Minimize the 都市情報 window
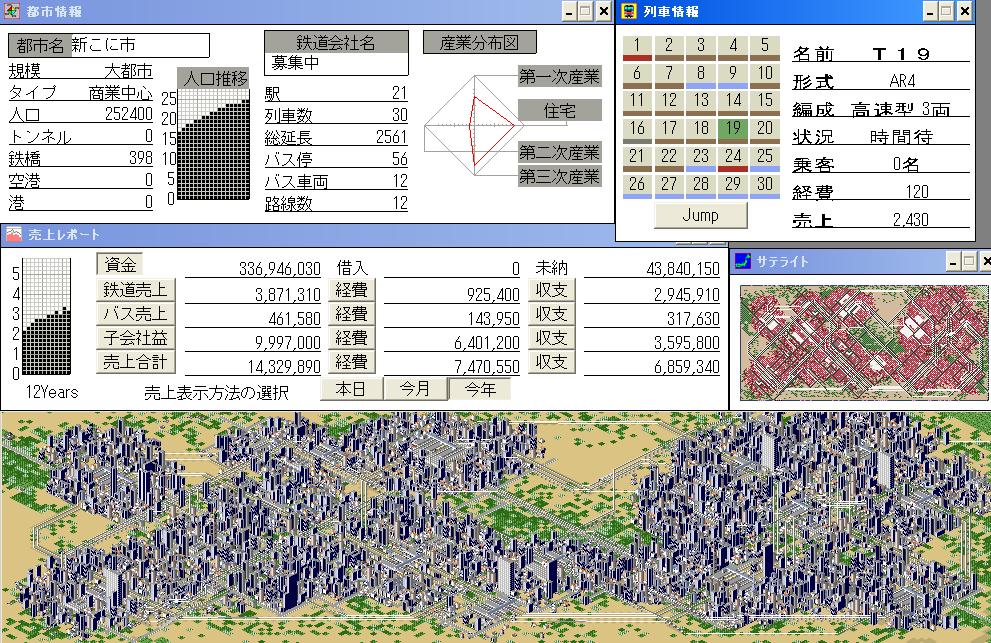The height and width of the screenshot is (643, 991). 569,11
